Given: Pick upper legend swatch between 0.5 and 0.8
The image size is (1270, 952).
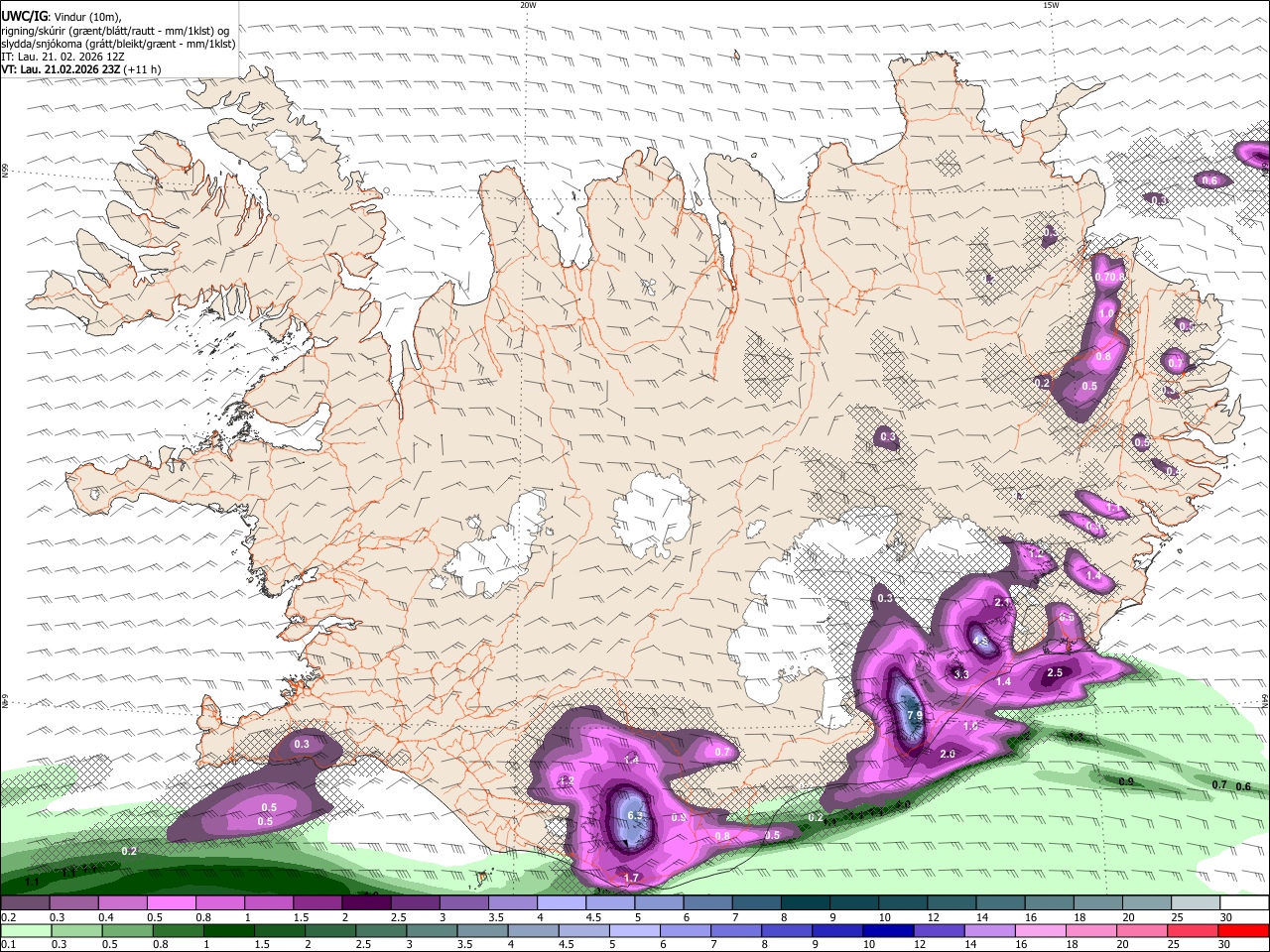Looking at the screenshot, I should click(171, 903).
